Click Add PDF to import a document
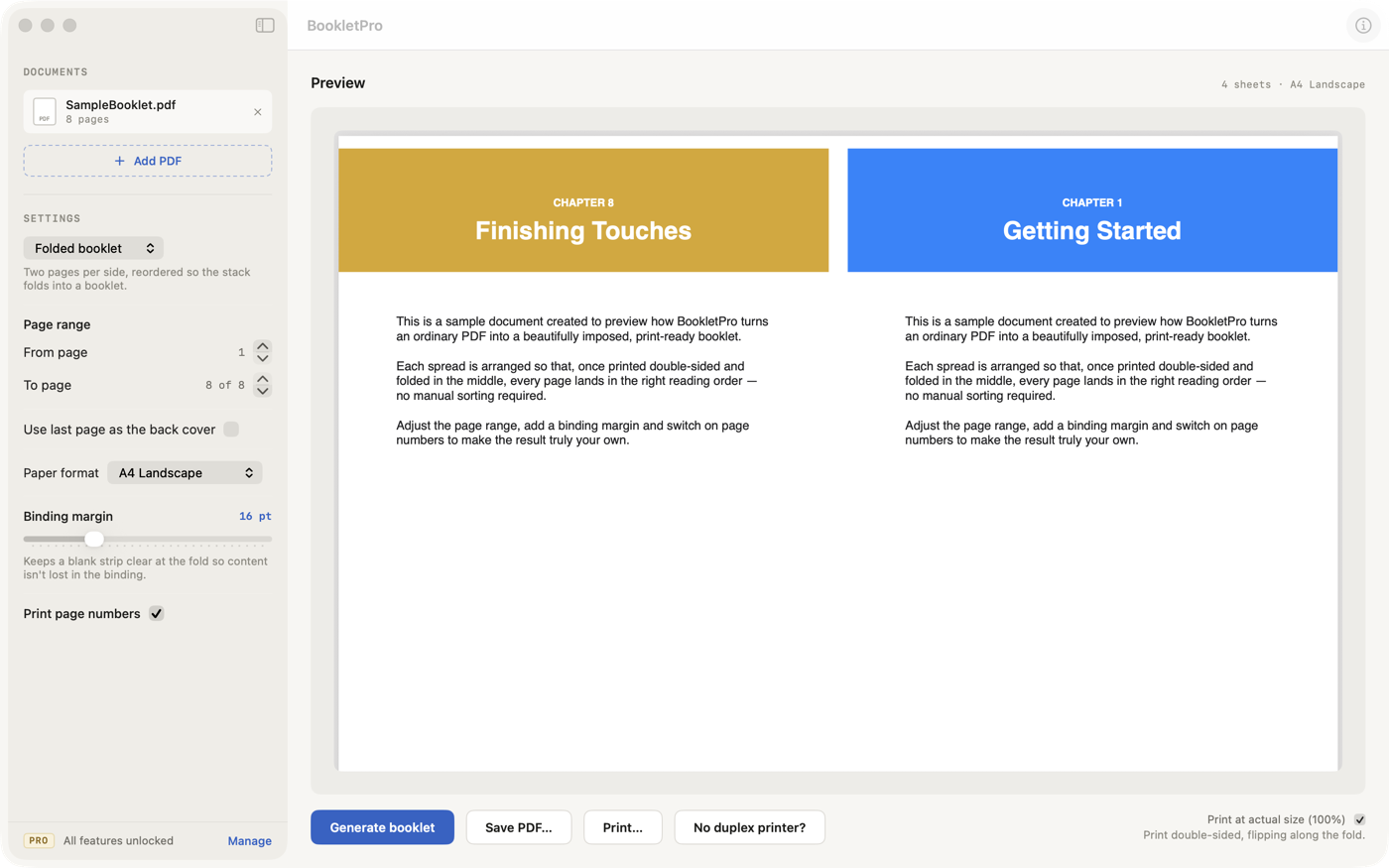Viewport: 1389px width, 868px height. click(x=148, y=161)
